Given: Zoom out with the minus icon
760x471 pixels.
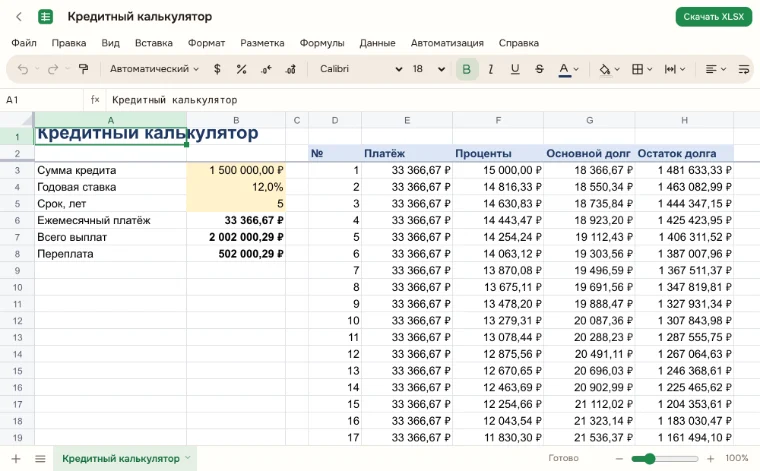Looking at the screenshot, I should pyautogui.click(x=619, y=458).
